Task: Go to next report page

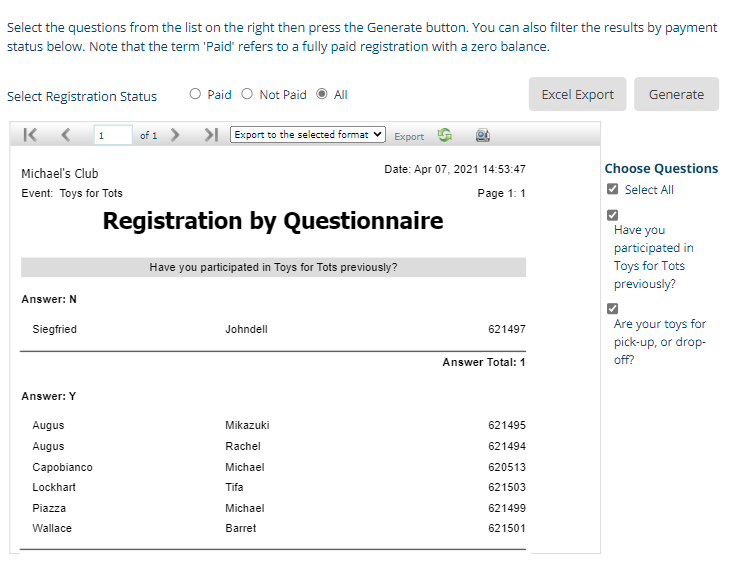Action: click(x=175, y=135)
